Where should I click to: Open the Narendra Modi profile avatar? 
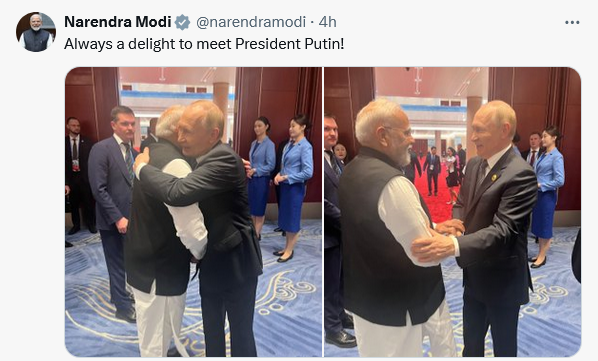pos(36,32)
